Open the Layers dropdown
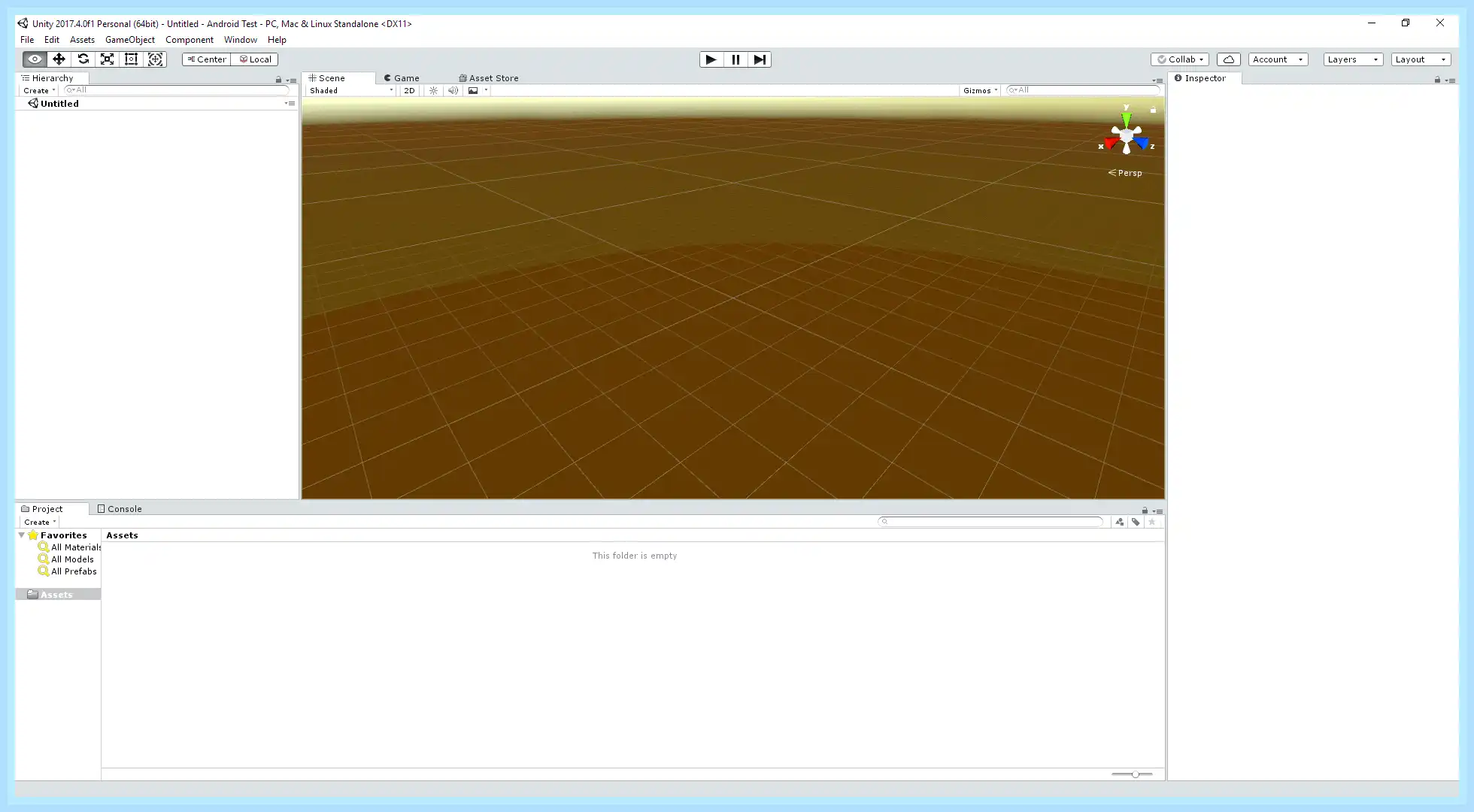Screen dimensions: 1474x812 [1353, 59]
